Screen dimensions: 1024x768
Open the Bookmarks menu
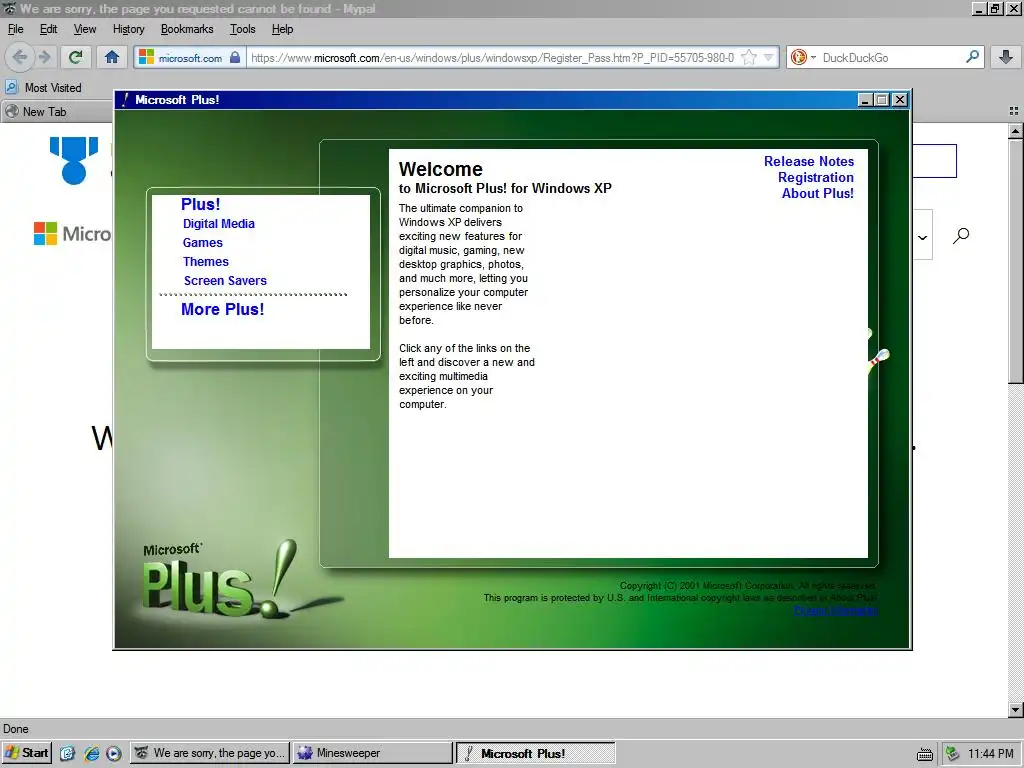pos(187,29)
